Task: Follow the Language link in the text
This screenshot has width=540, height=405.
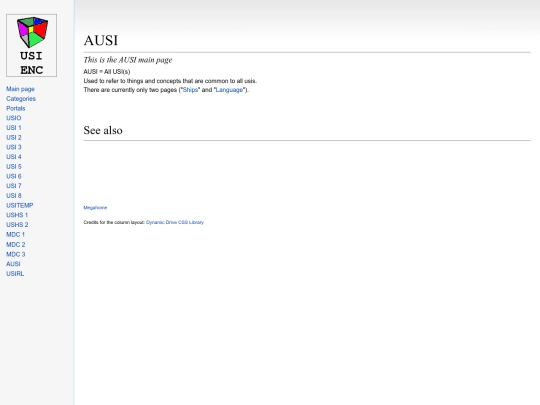Action: pyautogui.click(x=229, y=90)
